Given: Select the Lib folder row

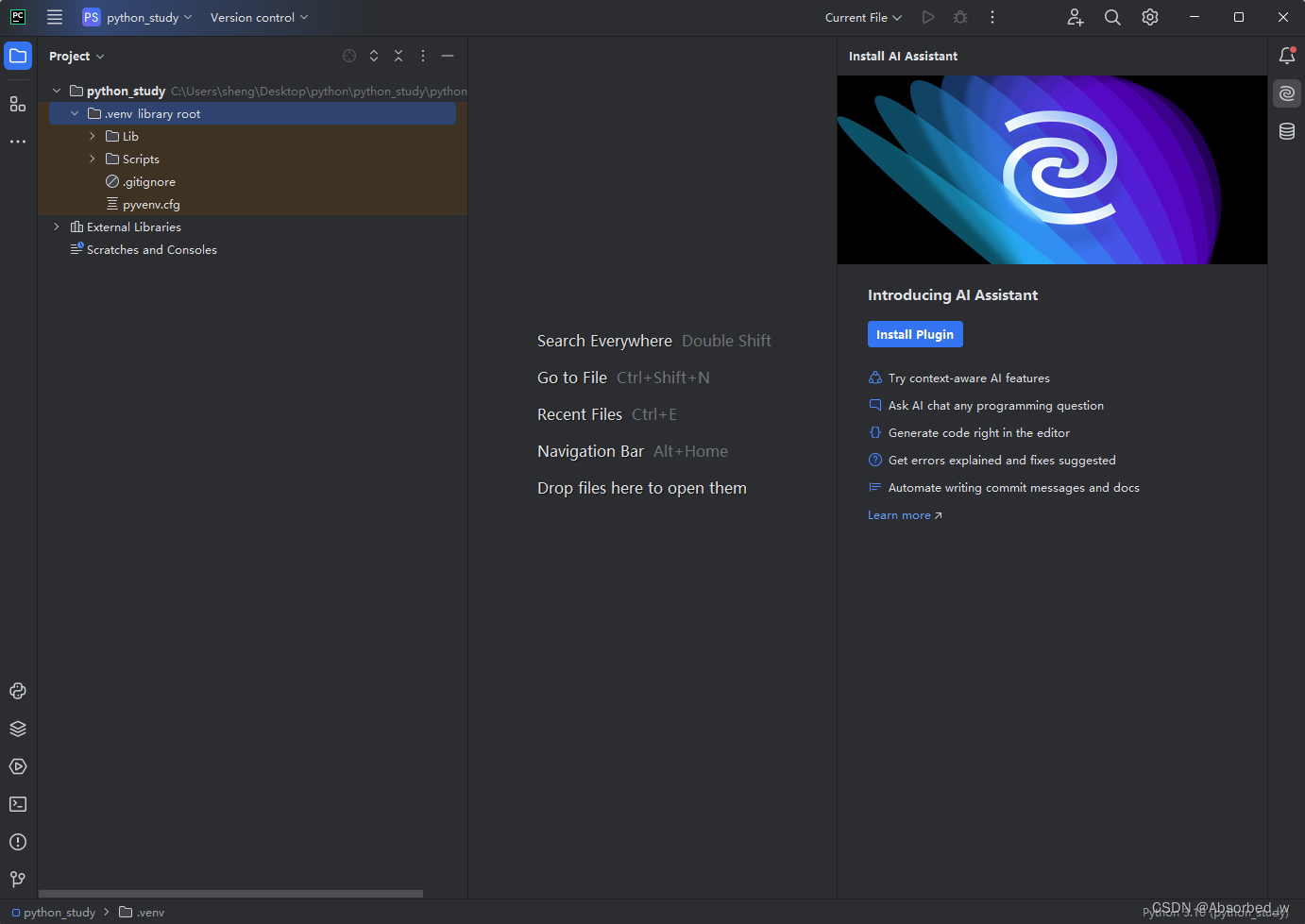Looking at the screenshot, I should (x=252, y=136).
